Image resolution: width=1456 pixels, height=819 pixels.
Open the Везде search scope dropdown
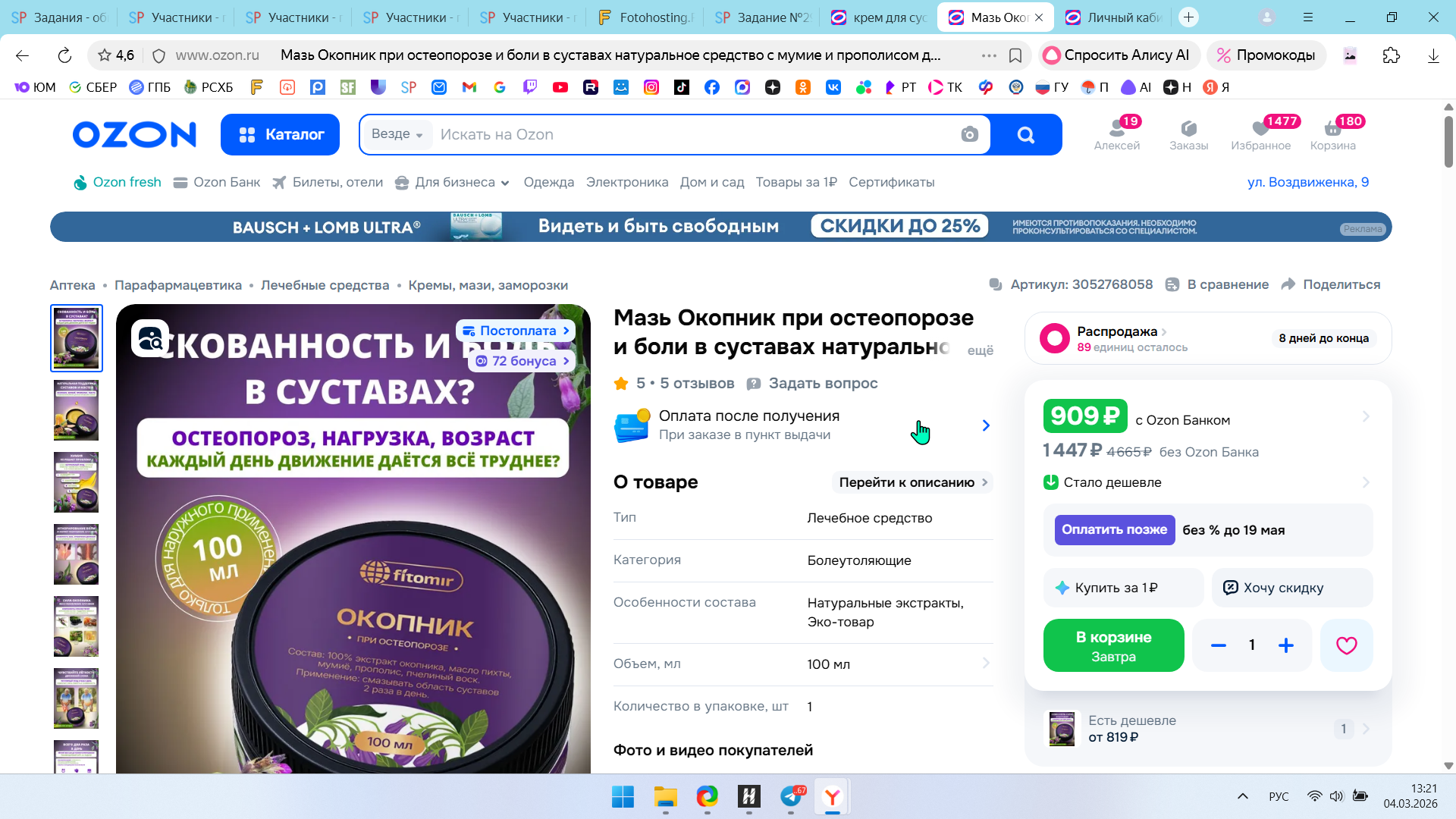pyautogui.click(x=397, y=134)
